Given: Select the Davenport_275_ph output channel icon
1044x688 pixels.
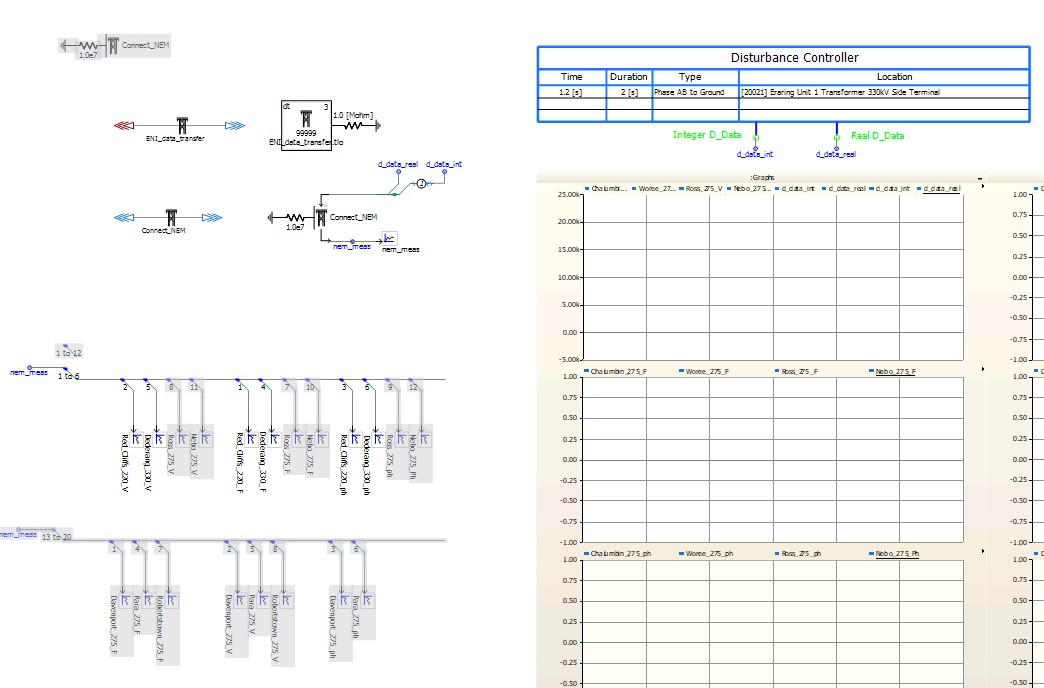Looking at the screenshot, I should (344, 600).
